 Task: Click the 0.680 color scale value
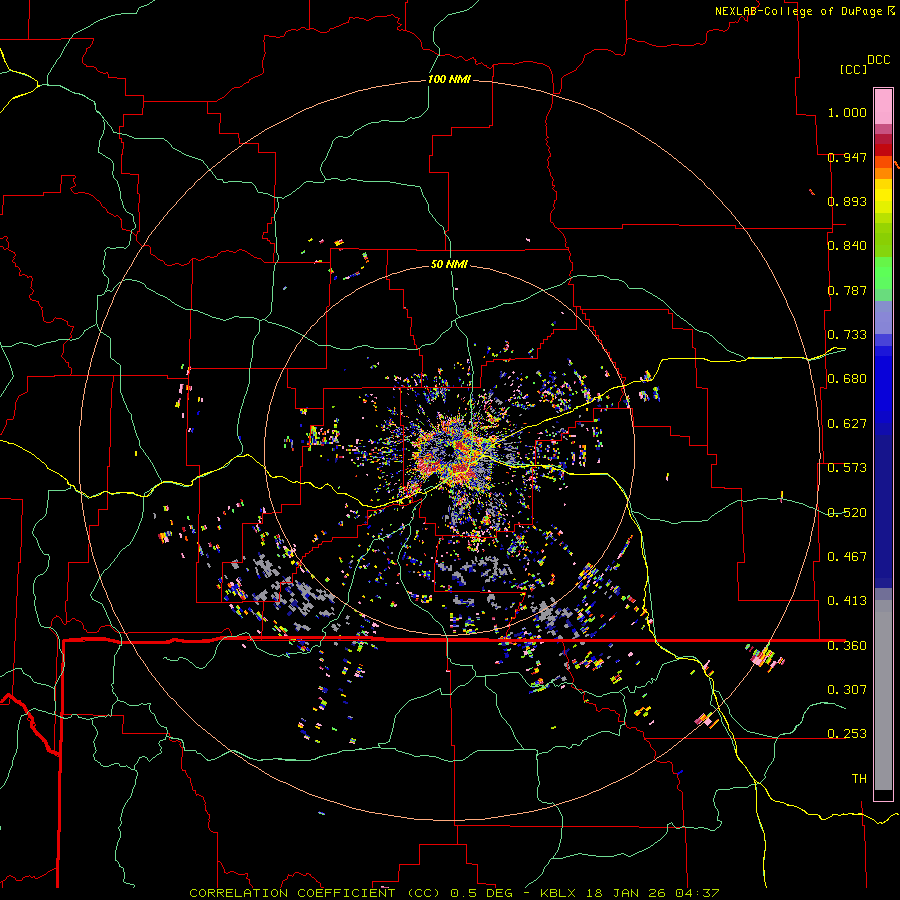click(847, 379)
